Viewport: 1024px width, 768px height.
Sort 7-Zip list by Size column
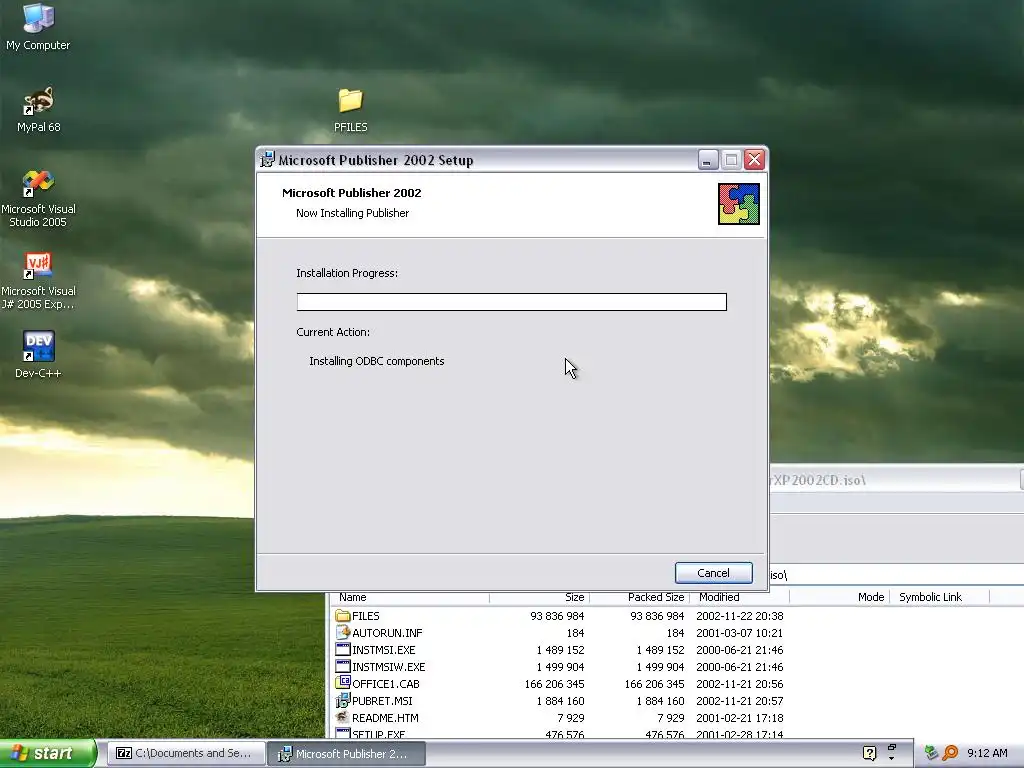pyautogui.click(x=539, y=597)
